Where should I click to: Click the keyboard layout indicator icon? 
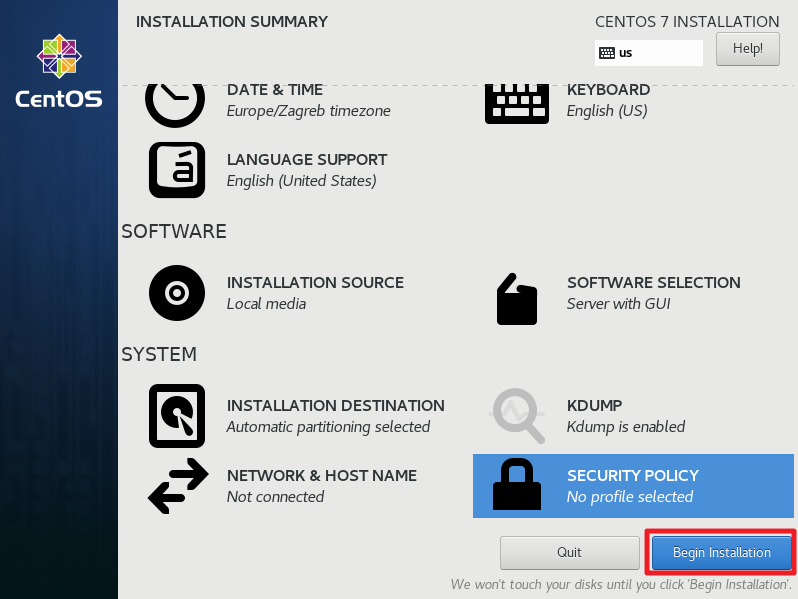coord(607,53)
